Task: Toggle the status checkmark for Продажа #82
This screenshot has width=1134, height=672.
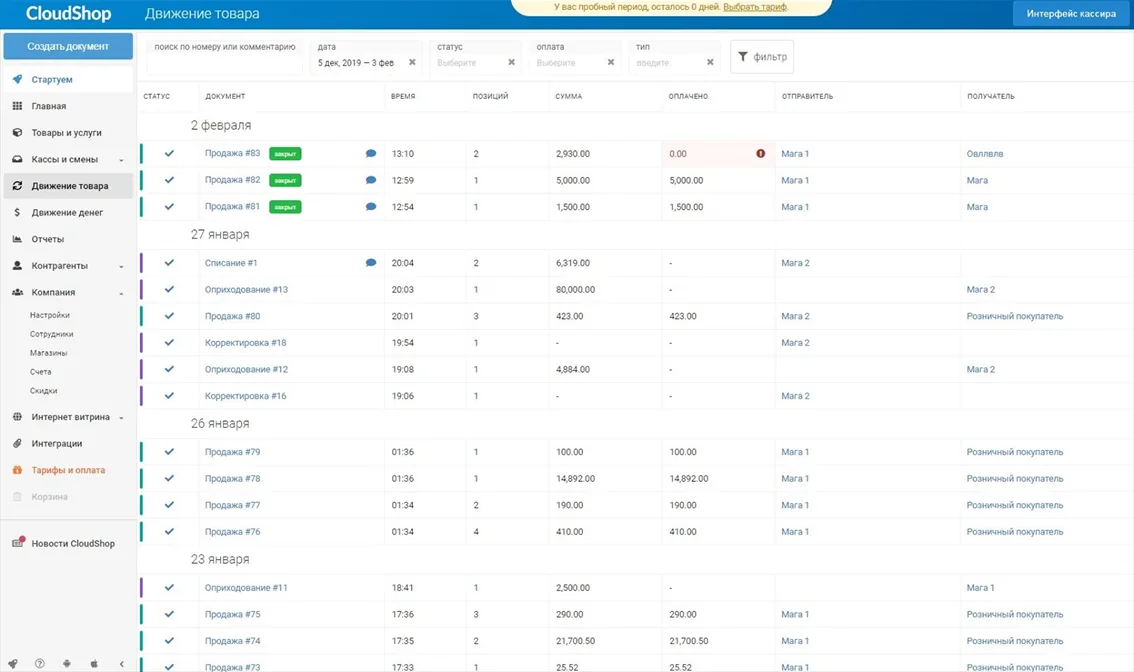Action: coord(169,180)
